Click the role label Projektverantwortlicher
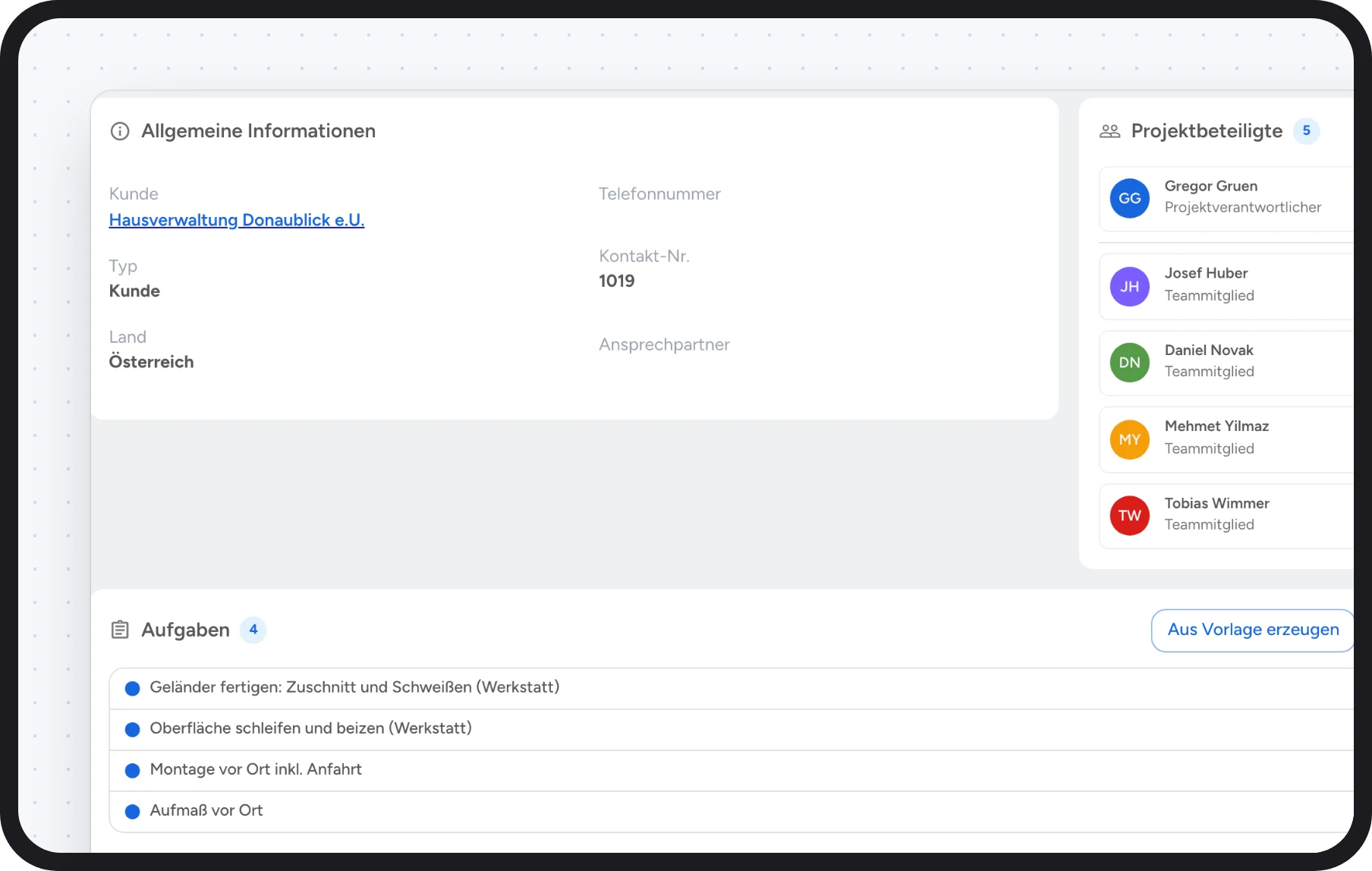Screen dimensions: 1372x871 click(x=1243, y=208)
